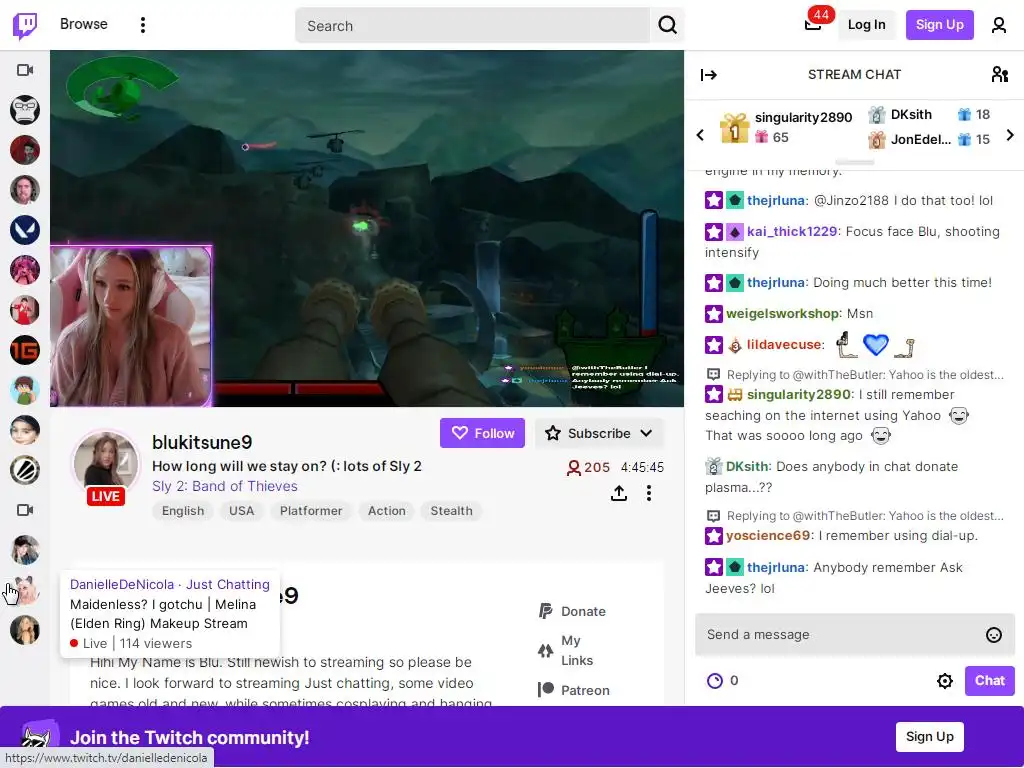Image resolution: width=1024 pixels, height=768 pixels.
Task: Collapse the stream chat panel
Action: tap(709, 75)
